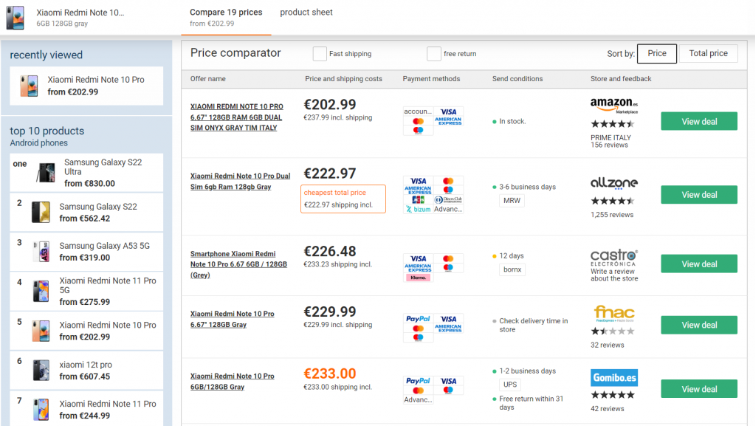The height and width of the screenshot is (426, 755).
Task: Click the product thumbnail in the page header
Action: tap(15, 18)
